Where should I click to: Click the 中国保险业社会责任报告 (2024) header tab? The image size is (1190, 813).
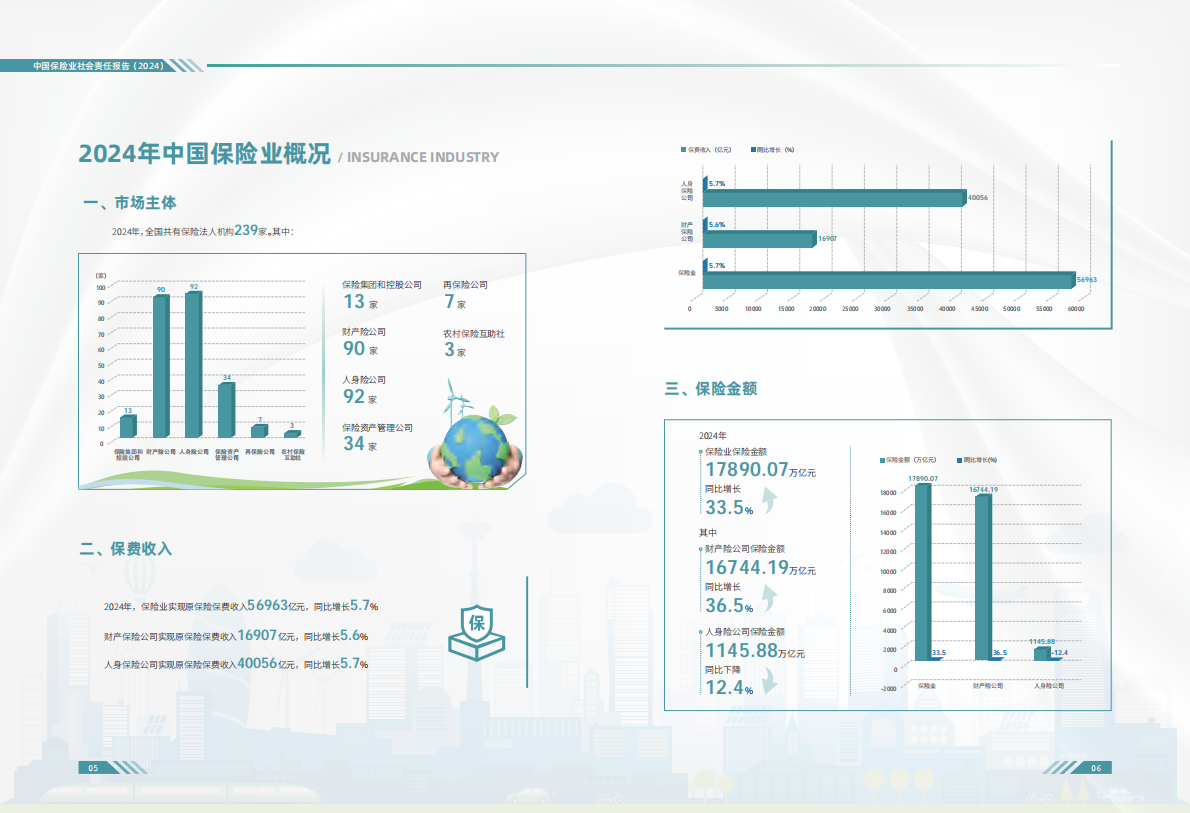pos(98,66)
